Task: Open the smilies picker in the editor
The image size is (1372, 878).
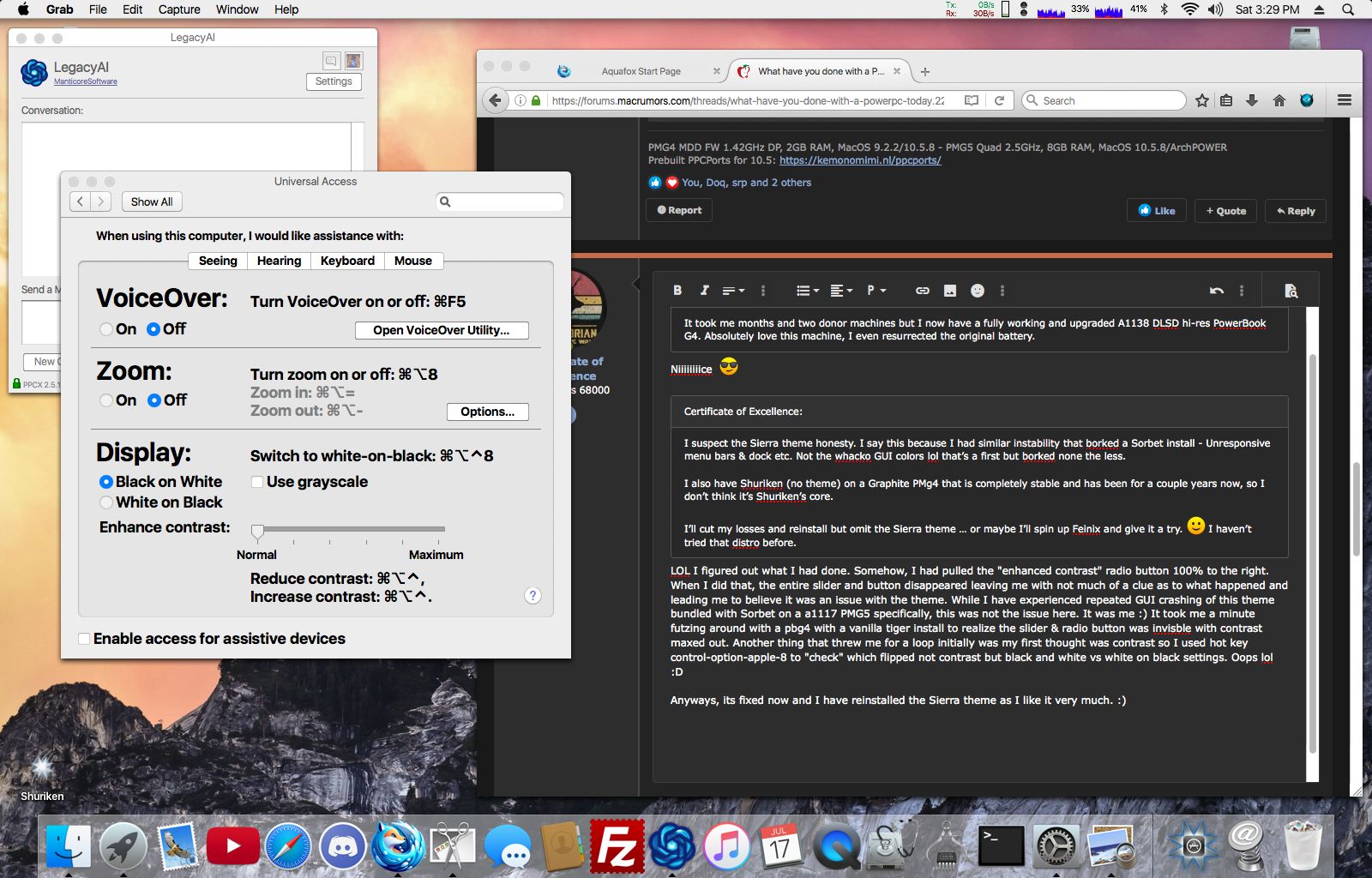Action: click(x=976, y=290)
